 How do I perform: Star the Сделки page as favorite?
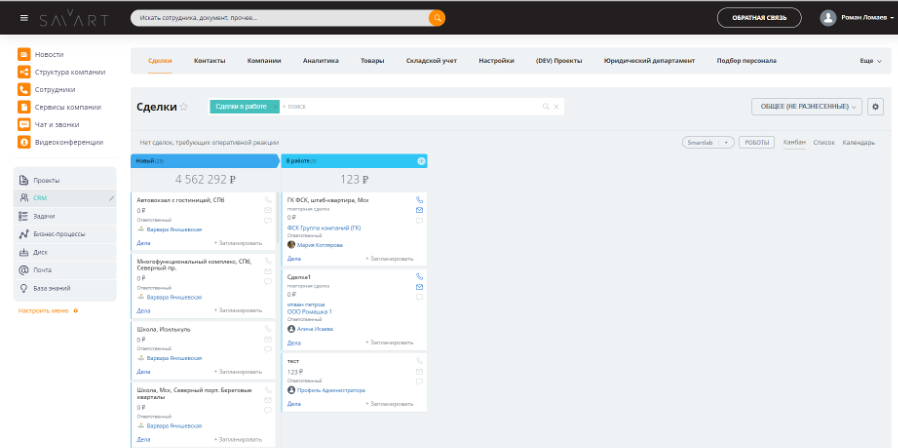(x=184, y=106)
